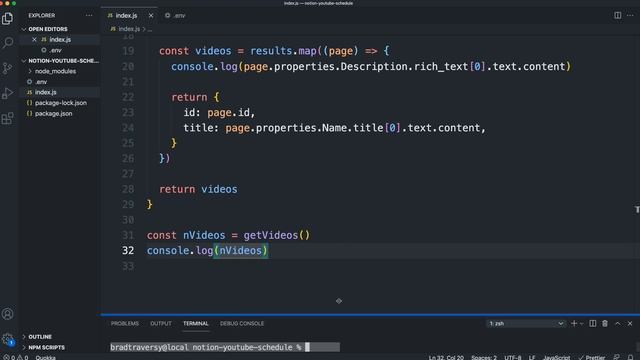The image size is (640, 360).
Task: Open package-lock.json in the project tree
Action: [x=60, y=103]
